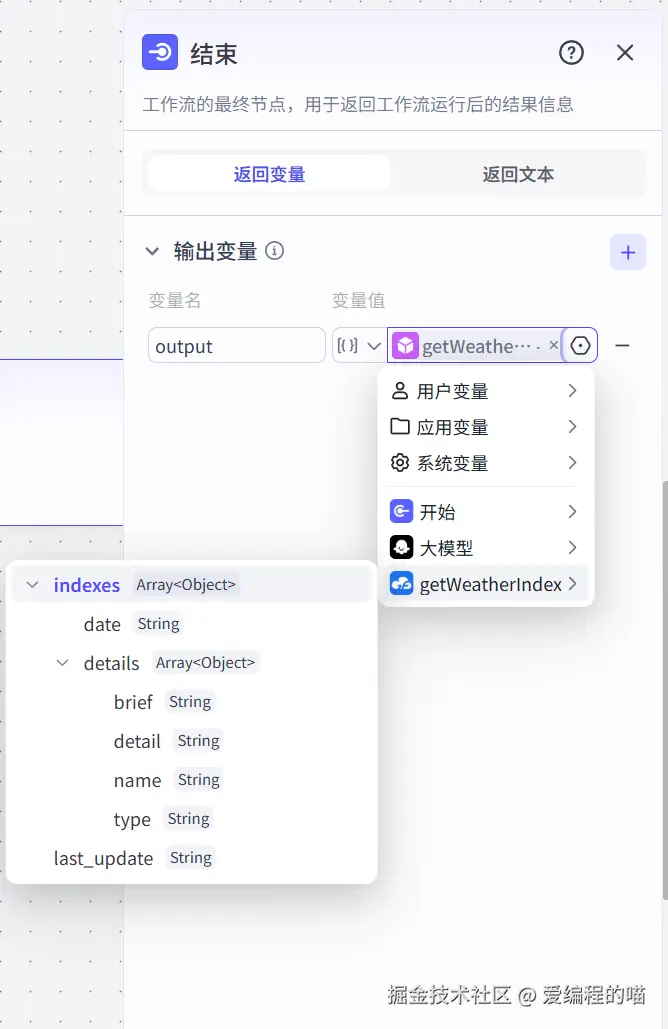
Task: Open the variable type dropdown
Action: pos(358,345)
